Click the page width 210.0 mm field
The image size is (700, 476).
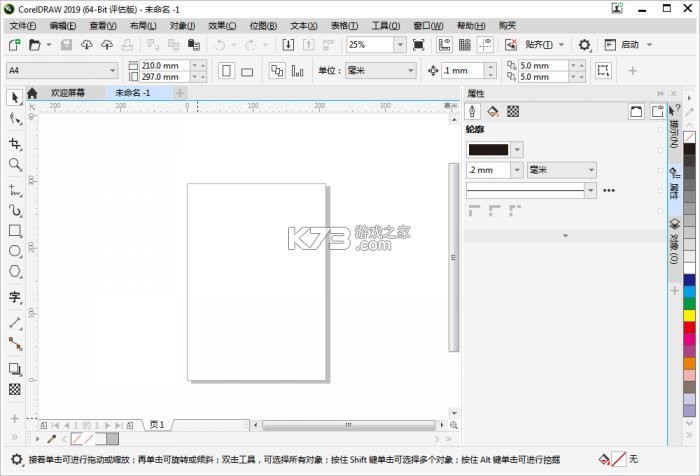click(x=165, y=66)
